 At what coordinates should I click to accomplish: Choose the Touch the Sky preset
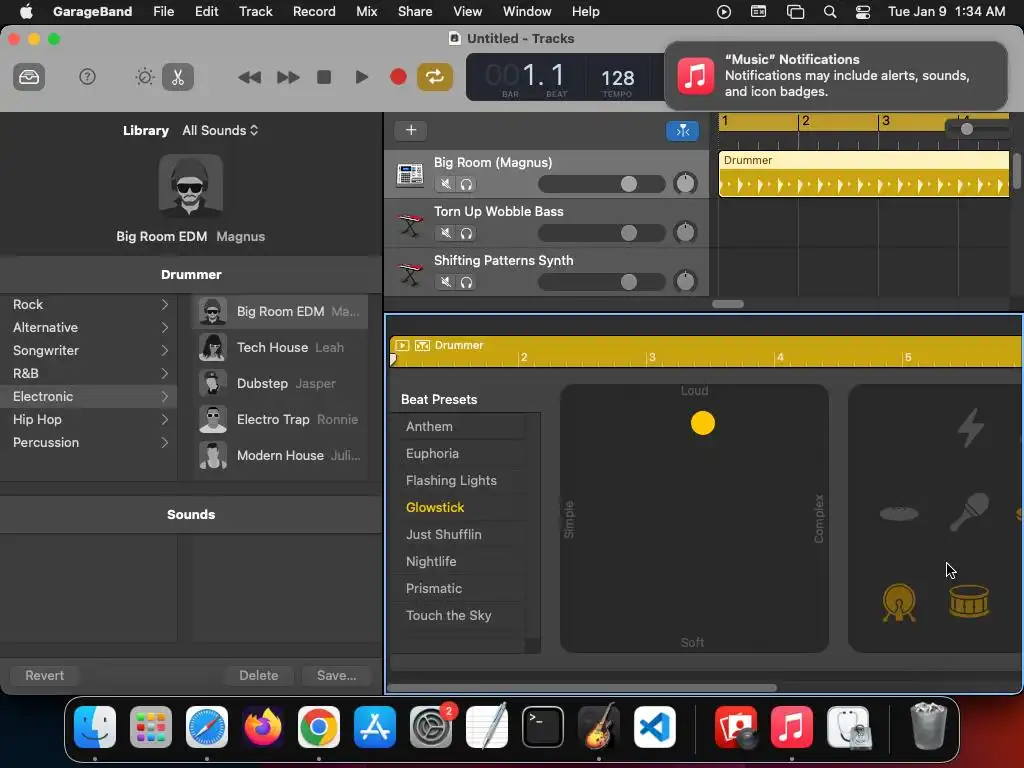[449, 616]
